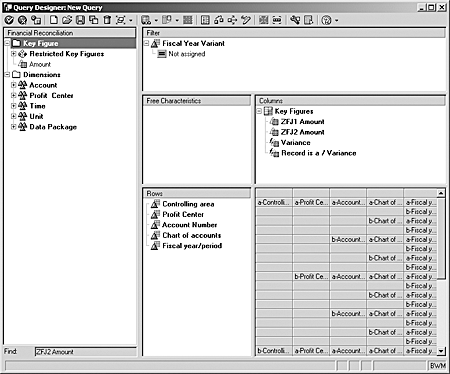Click the checkmark 'Quit and use query' icon
This screenshot has width=450, height=374.
click(x=9, y=20)
